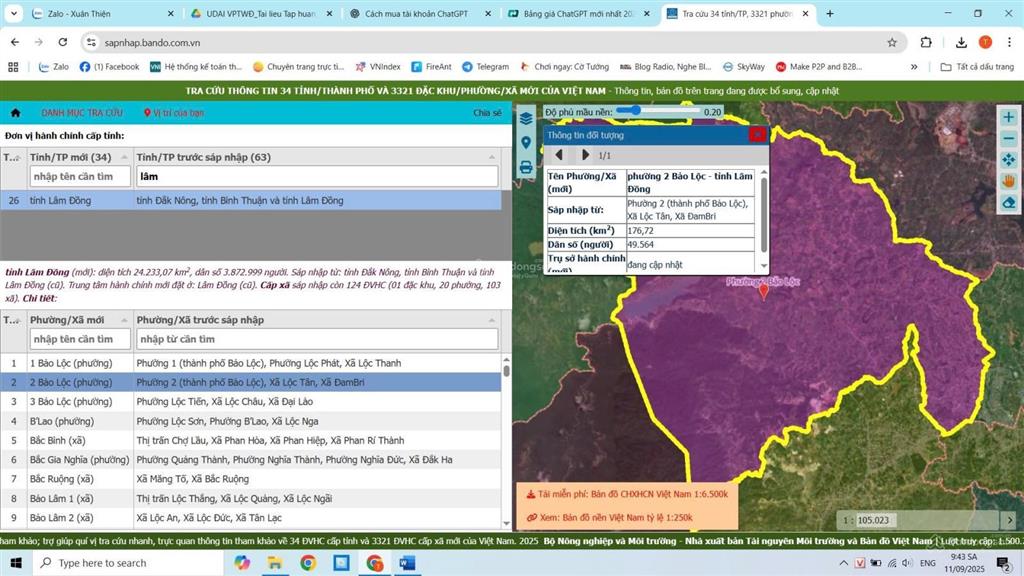The width and height of the screenshot is (1024, 576).
Task: Open the map layers icon
Action: point(526,118)
